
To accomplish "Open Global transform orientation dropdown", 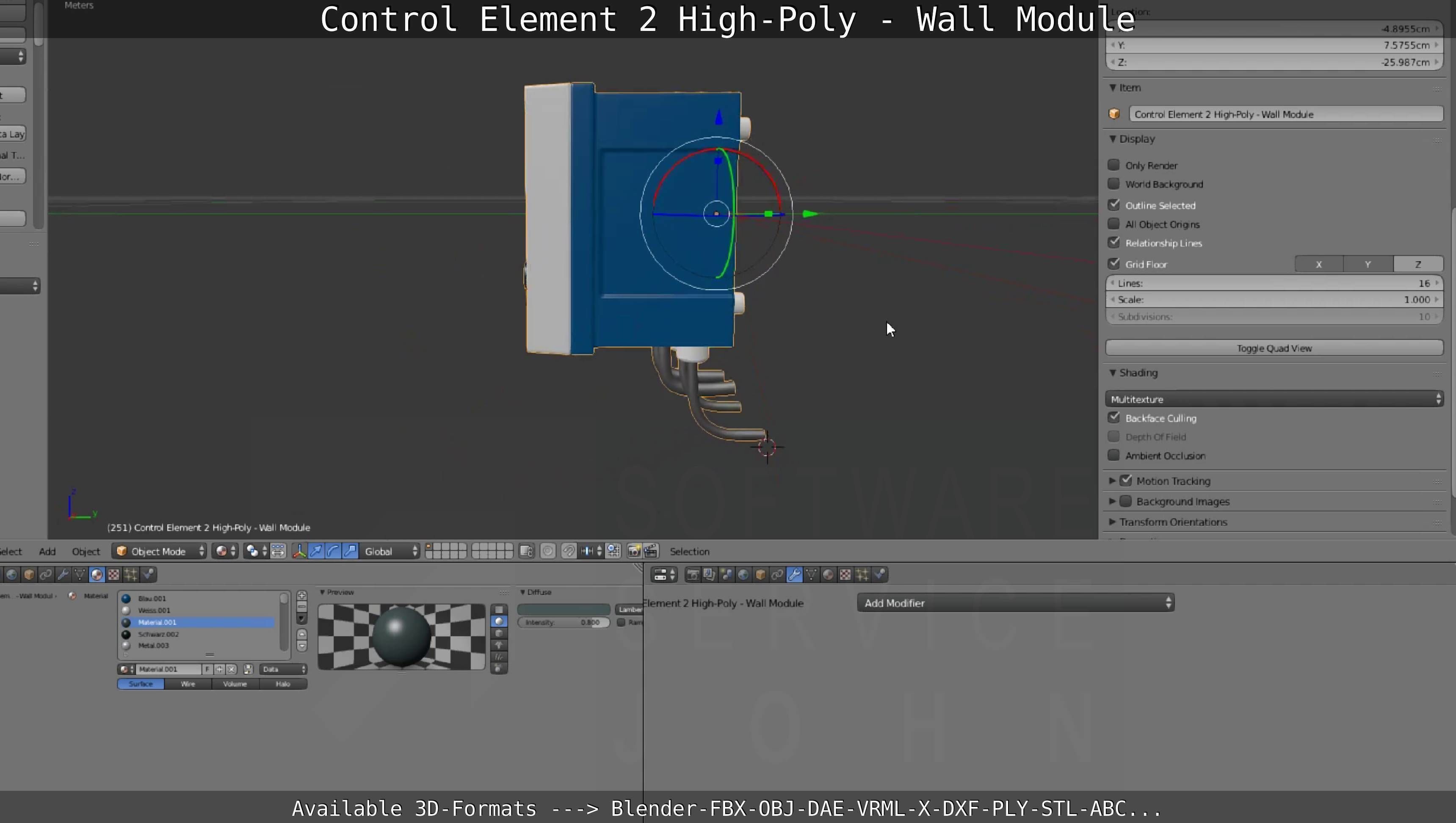I will 390,551.
